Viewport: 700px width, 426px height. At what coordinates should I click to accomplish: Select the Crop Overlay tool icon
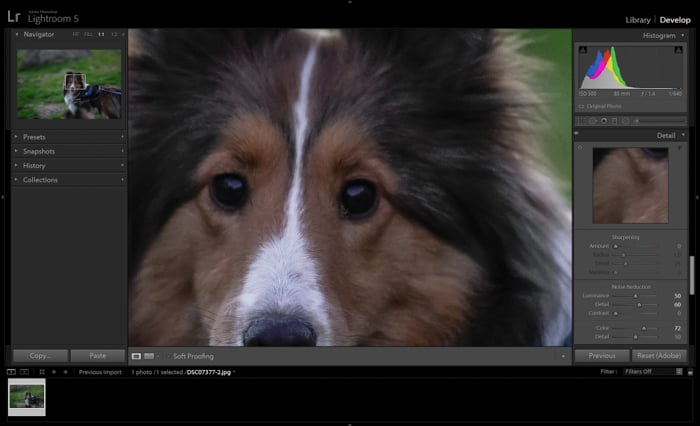coord(582,121)
